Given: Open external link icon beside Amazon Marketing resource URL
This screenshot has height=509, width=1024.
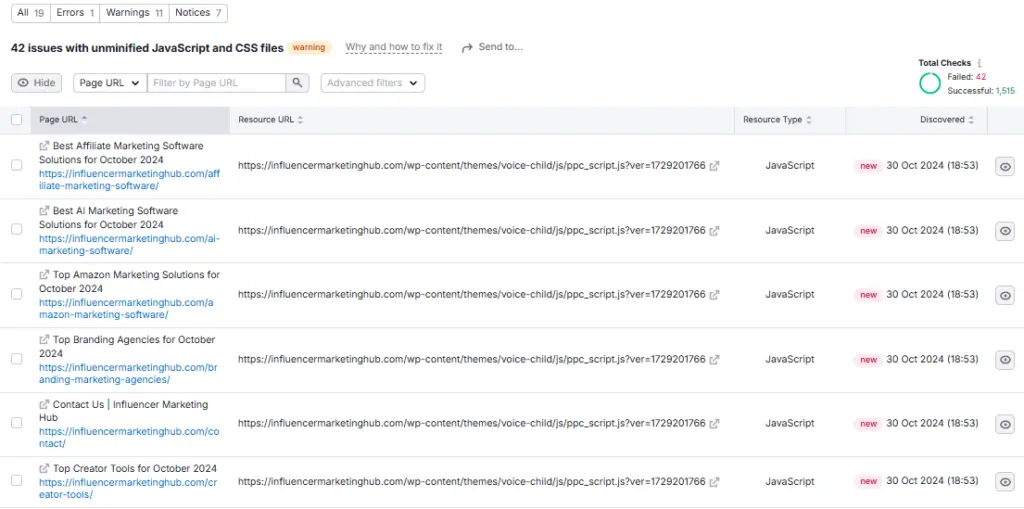Looking at the screenshot, I should (714, 295).
